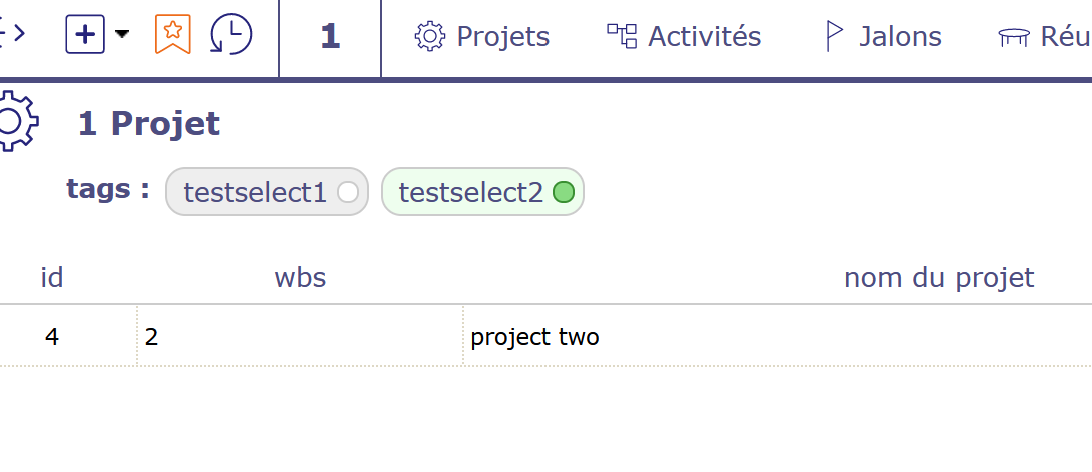Click the gear icon next to Projets

[x=429, y=36]
